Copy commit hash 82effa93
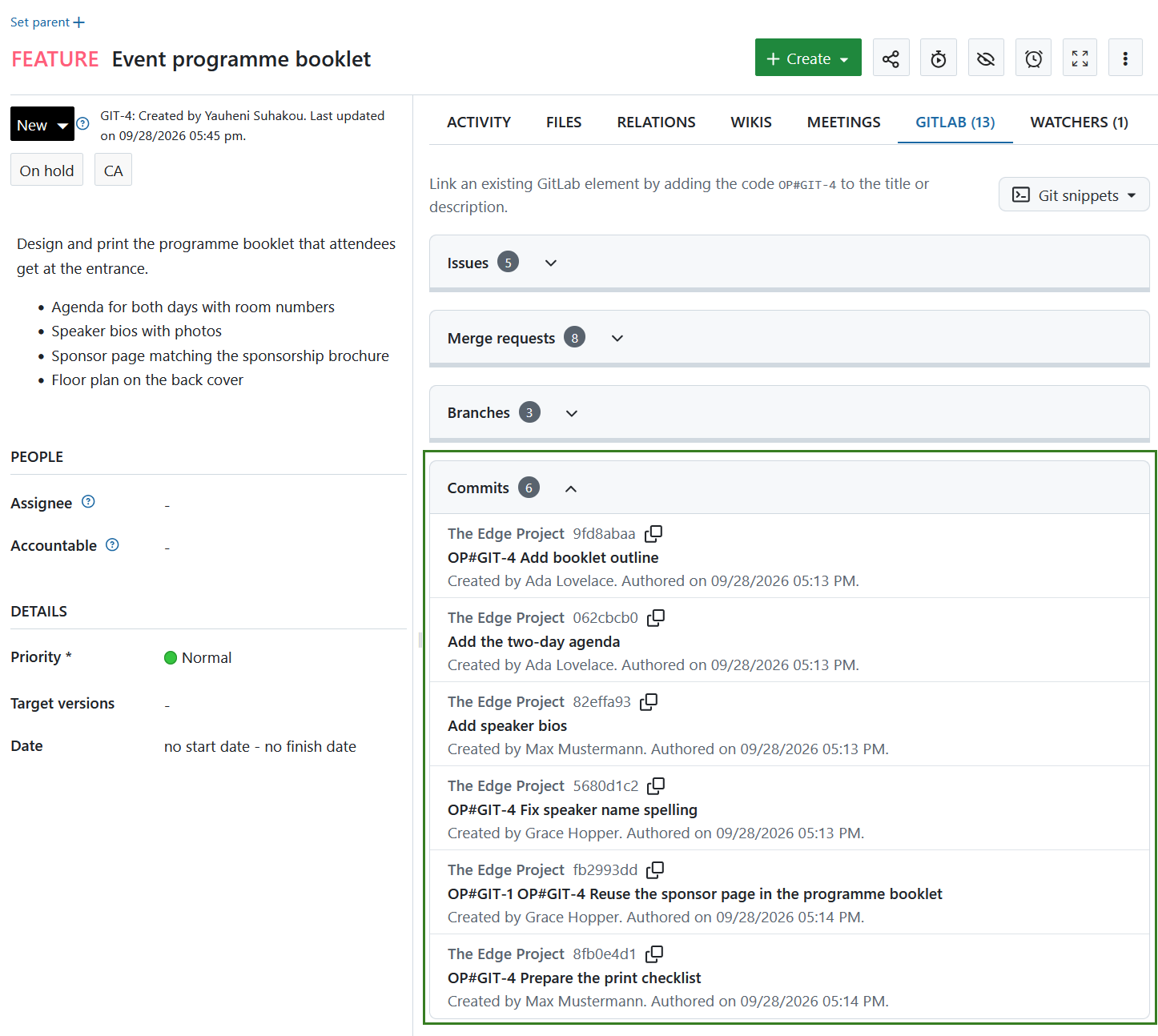This screenshot has height=1036, width=1158. (x=649, y=701)
